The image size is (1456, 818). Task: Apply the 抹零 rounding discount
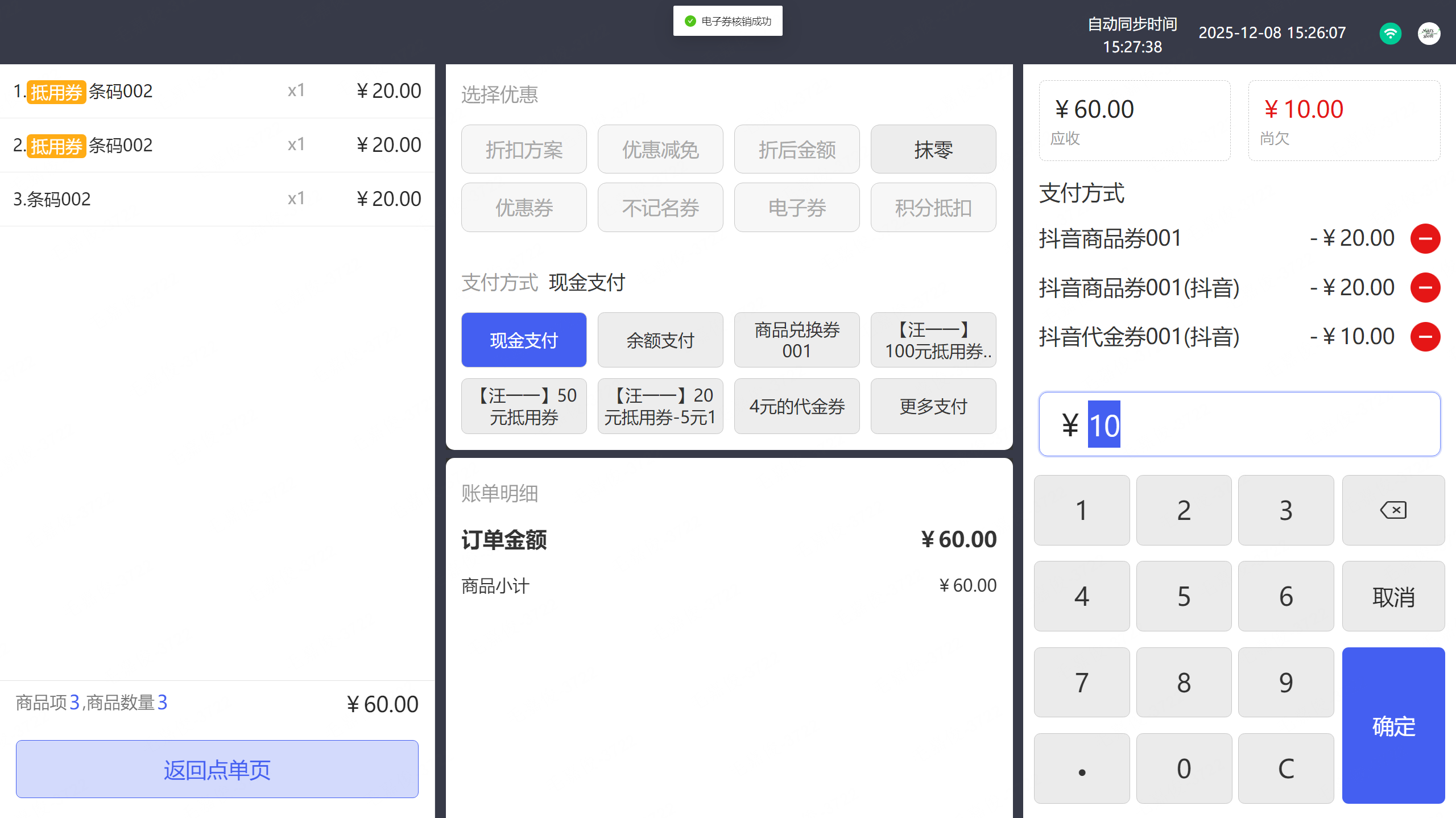point(933,150)
